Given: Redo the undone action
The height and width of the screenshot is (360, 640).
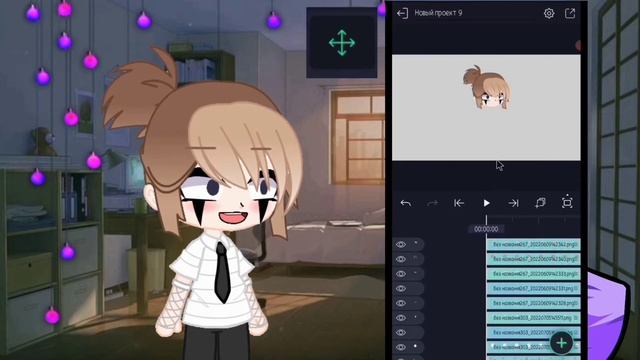Looking at the screenshot, I should pos(432,203).
